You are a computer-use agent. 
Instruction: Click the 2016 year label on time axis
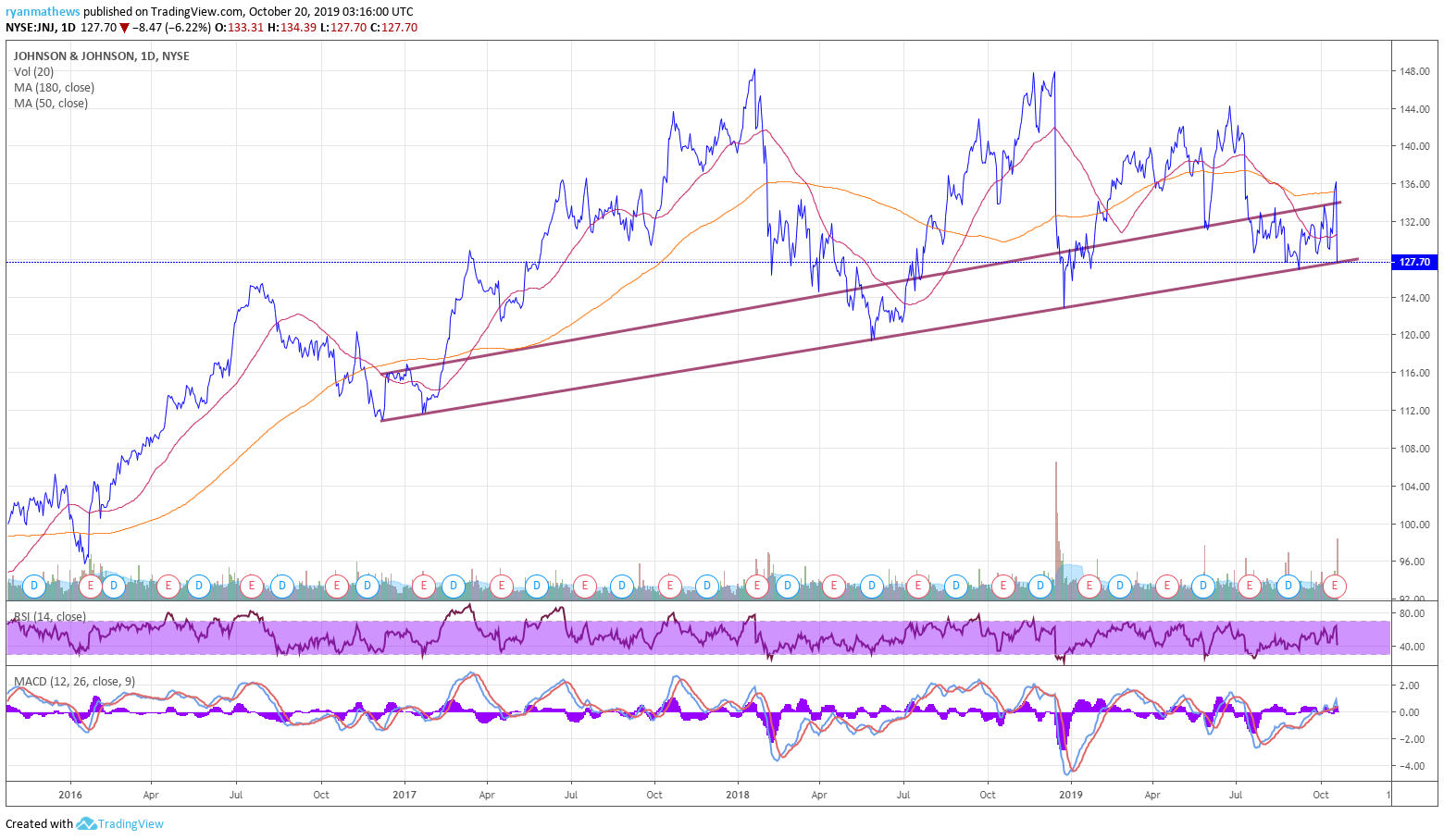click(x=70, y=795)
